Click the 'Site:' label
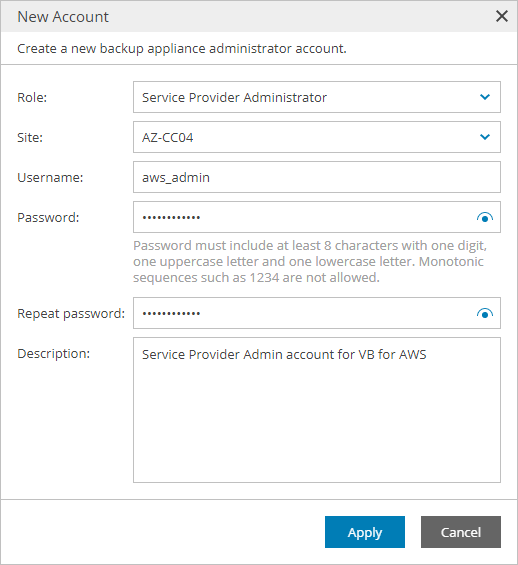The height and width of the screenshot is (565, 518). [x=30, y=137]
